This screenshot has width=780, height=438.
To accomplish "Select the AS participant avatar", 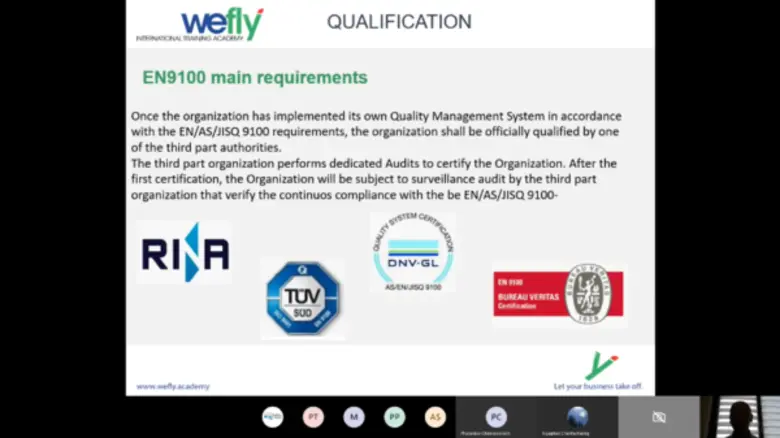I will (x=435, y=417).
